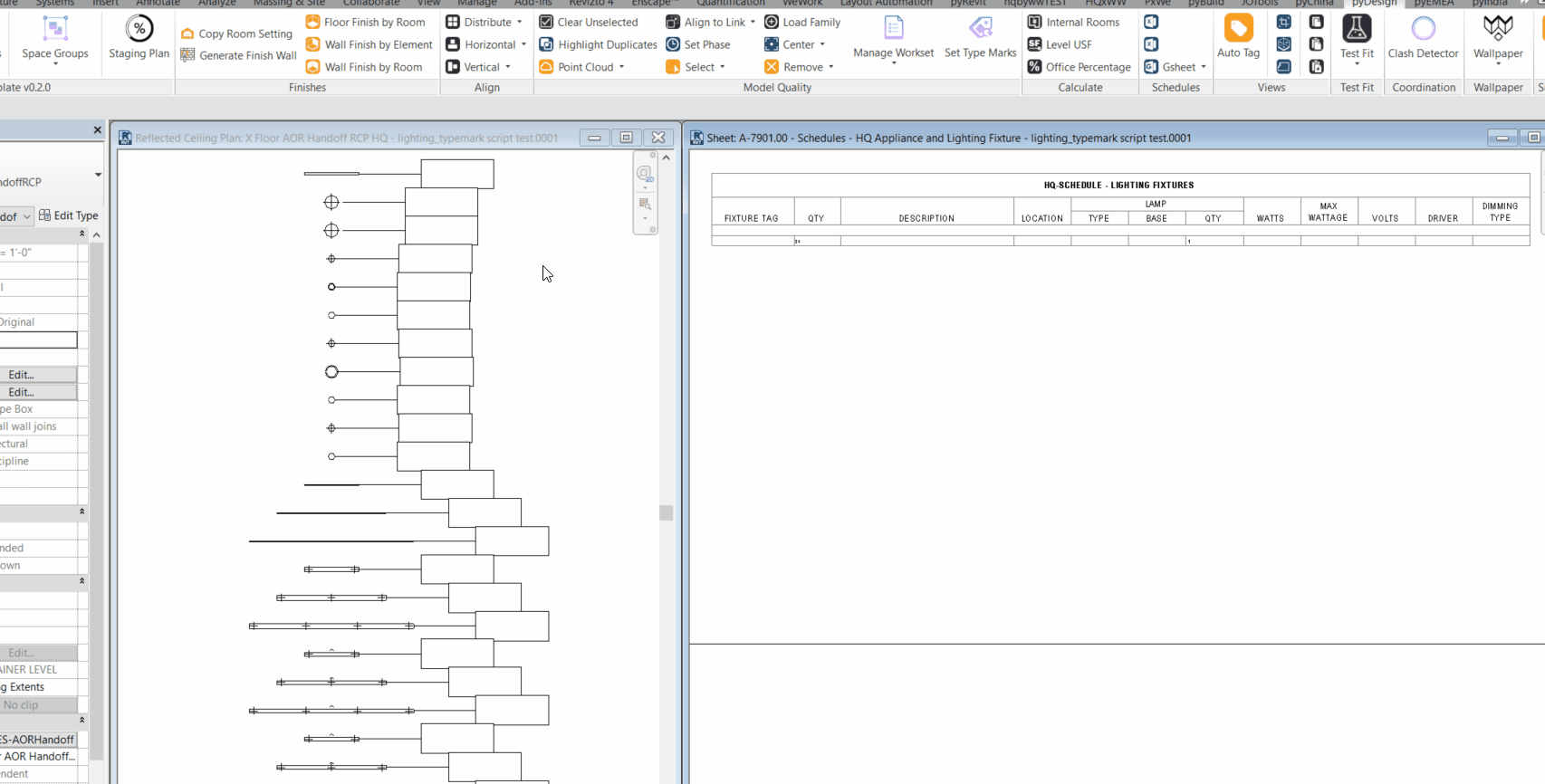Open the Office Percentage tool
Image resolution: width=1545 pixels, height=784 pixels.
coord(1080,67)
